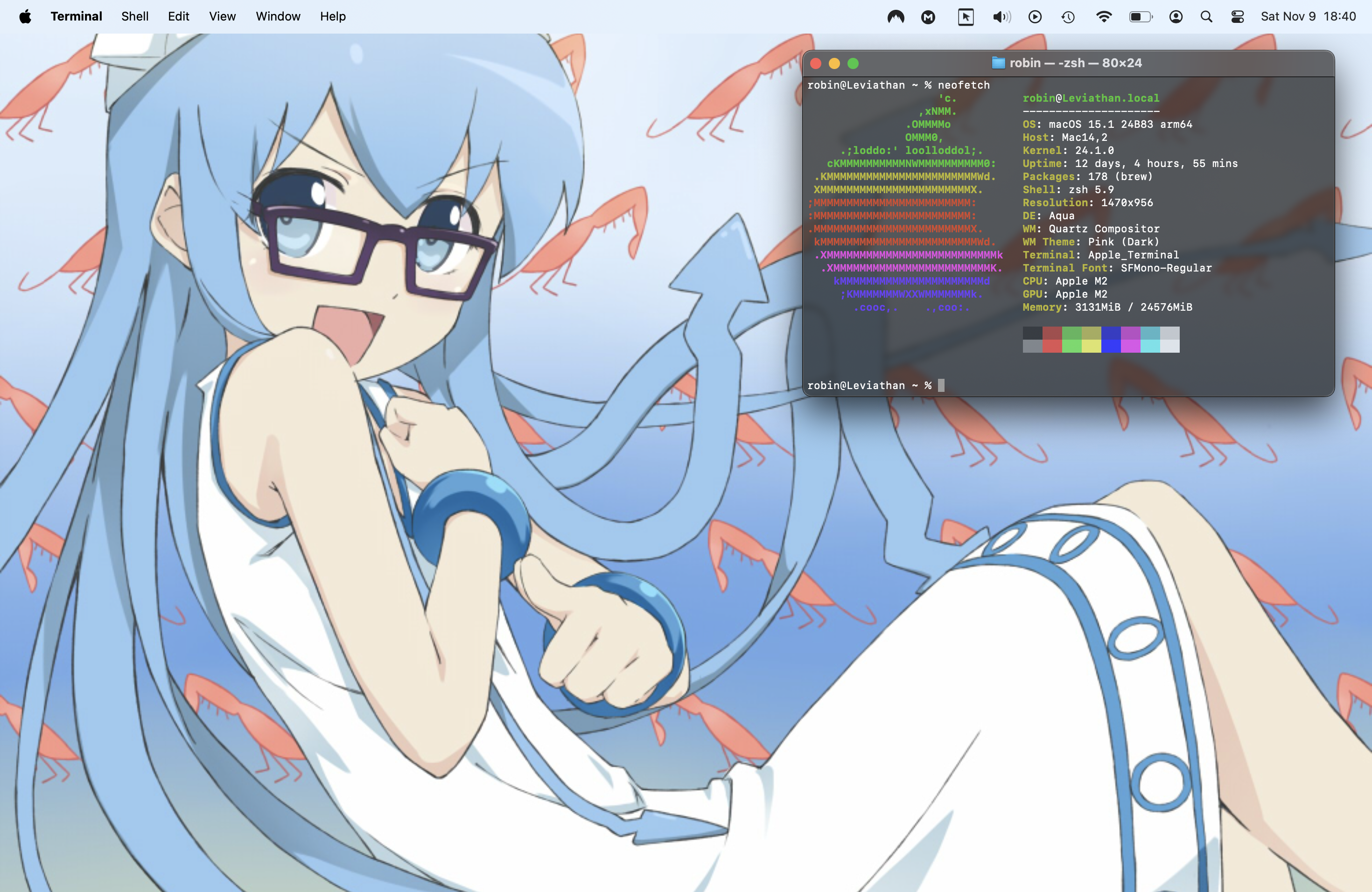Open the Shell menu
The width and height of the screenshot is (1372, 892).
coord(135,17)
